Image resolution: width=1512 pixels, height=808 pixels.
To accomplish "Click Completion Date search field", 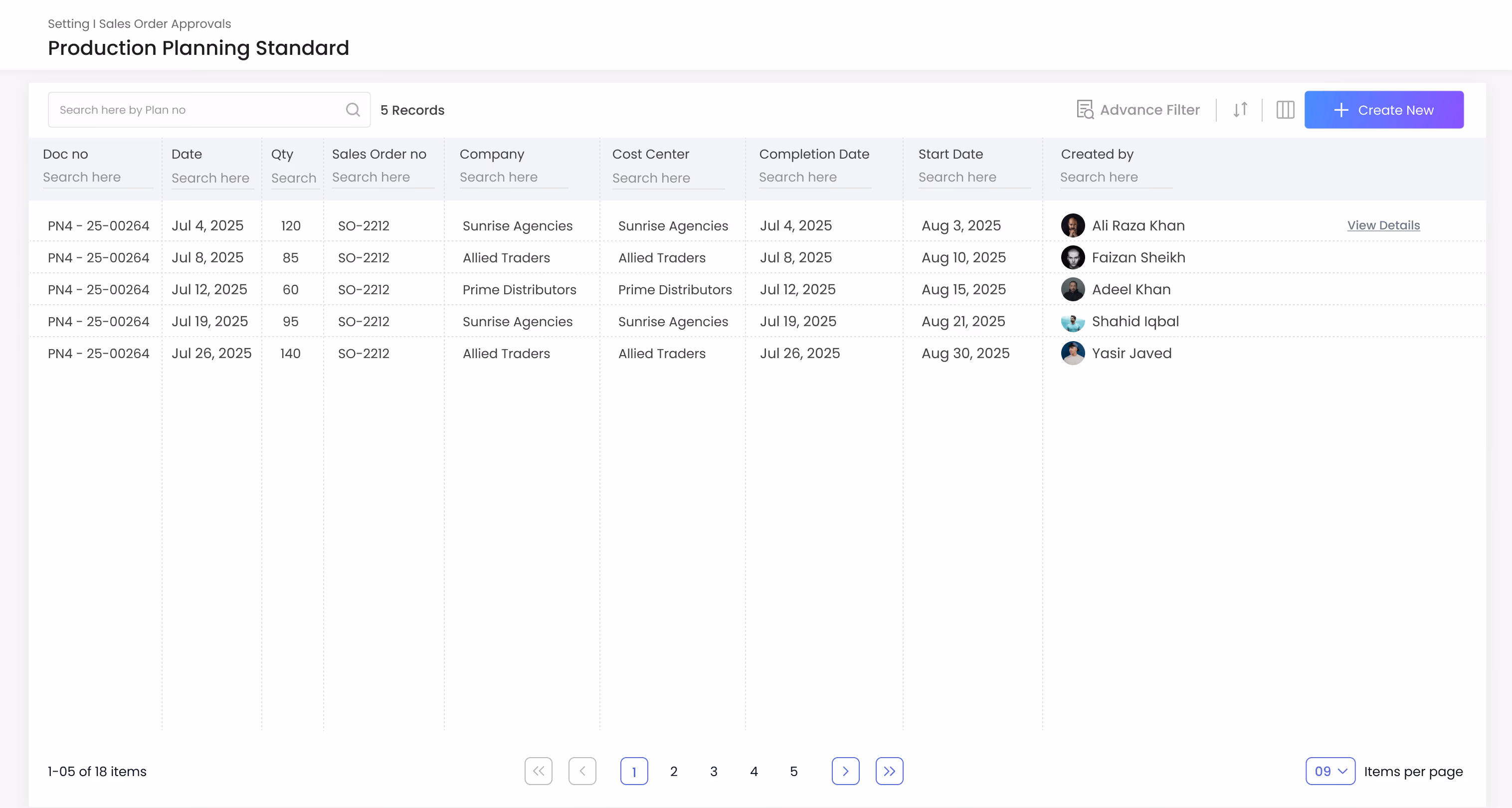I will (815, 178).
